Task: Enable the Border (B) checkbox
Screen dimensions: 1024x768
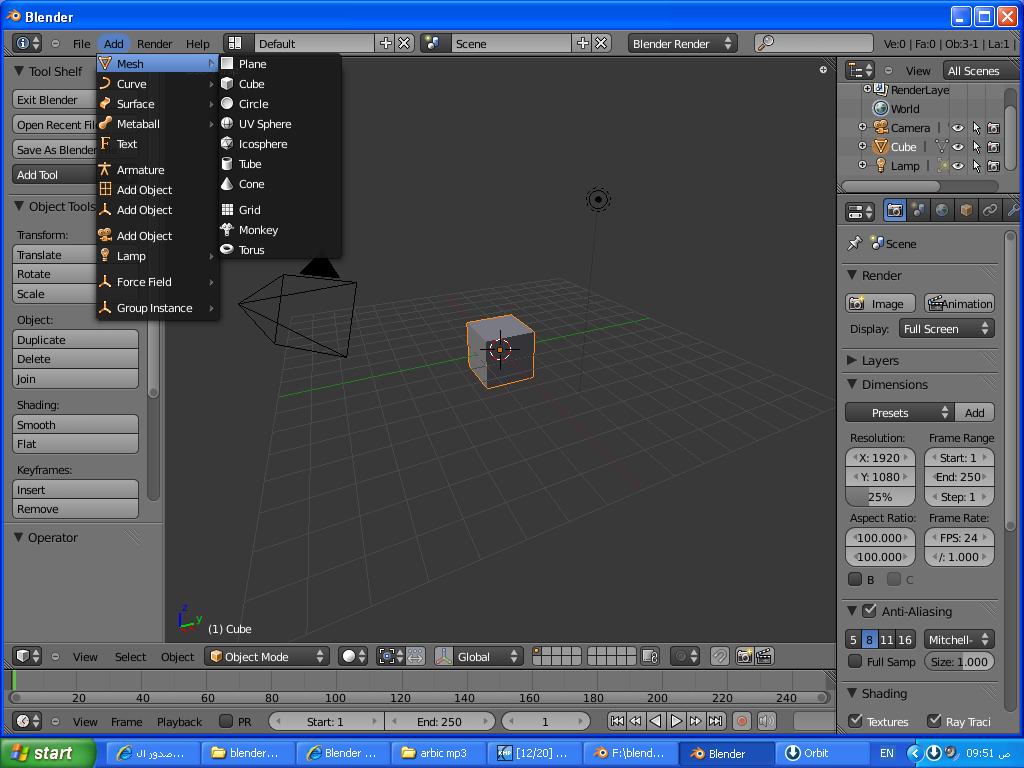Action: pos(855,579)
